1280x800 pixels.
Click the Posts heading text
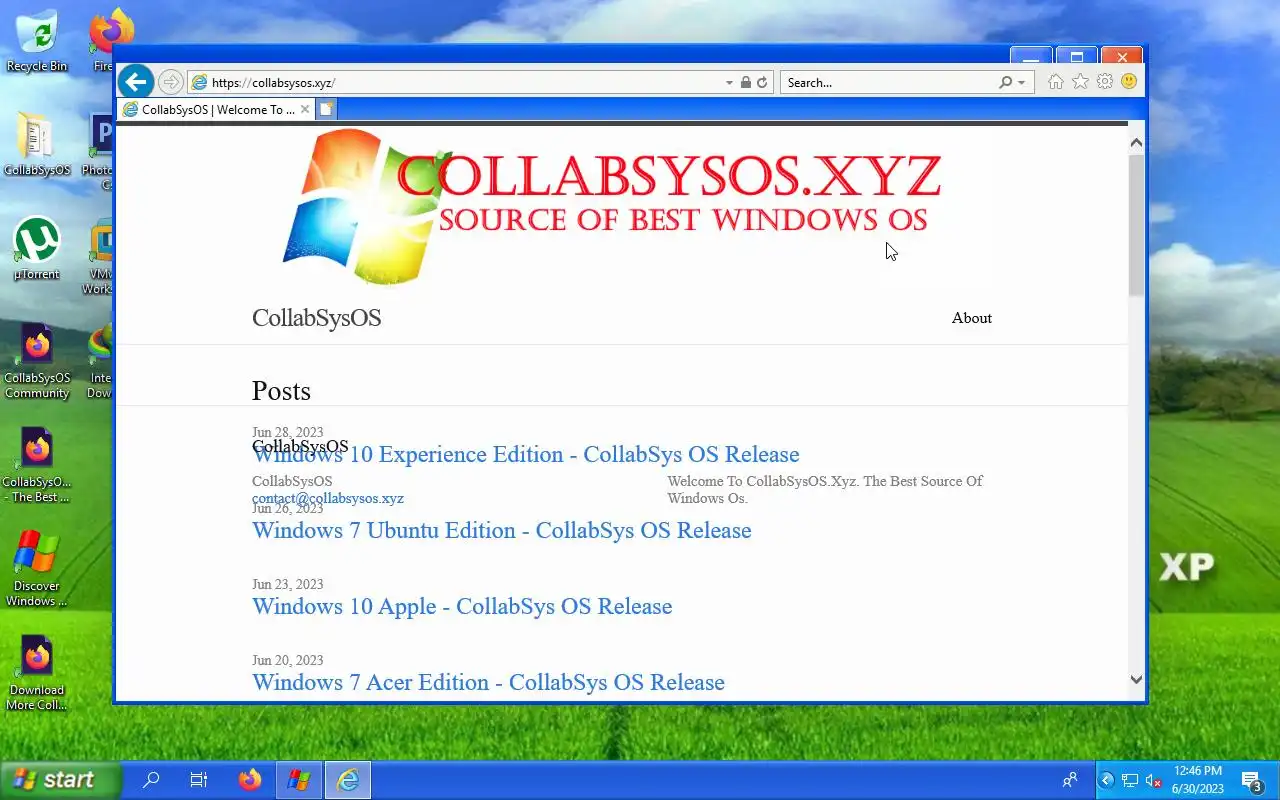pyautogui.click(x=281, y=390)
